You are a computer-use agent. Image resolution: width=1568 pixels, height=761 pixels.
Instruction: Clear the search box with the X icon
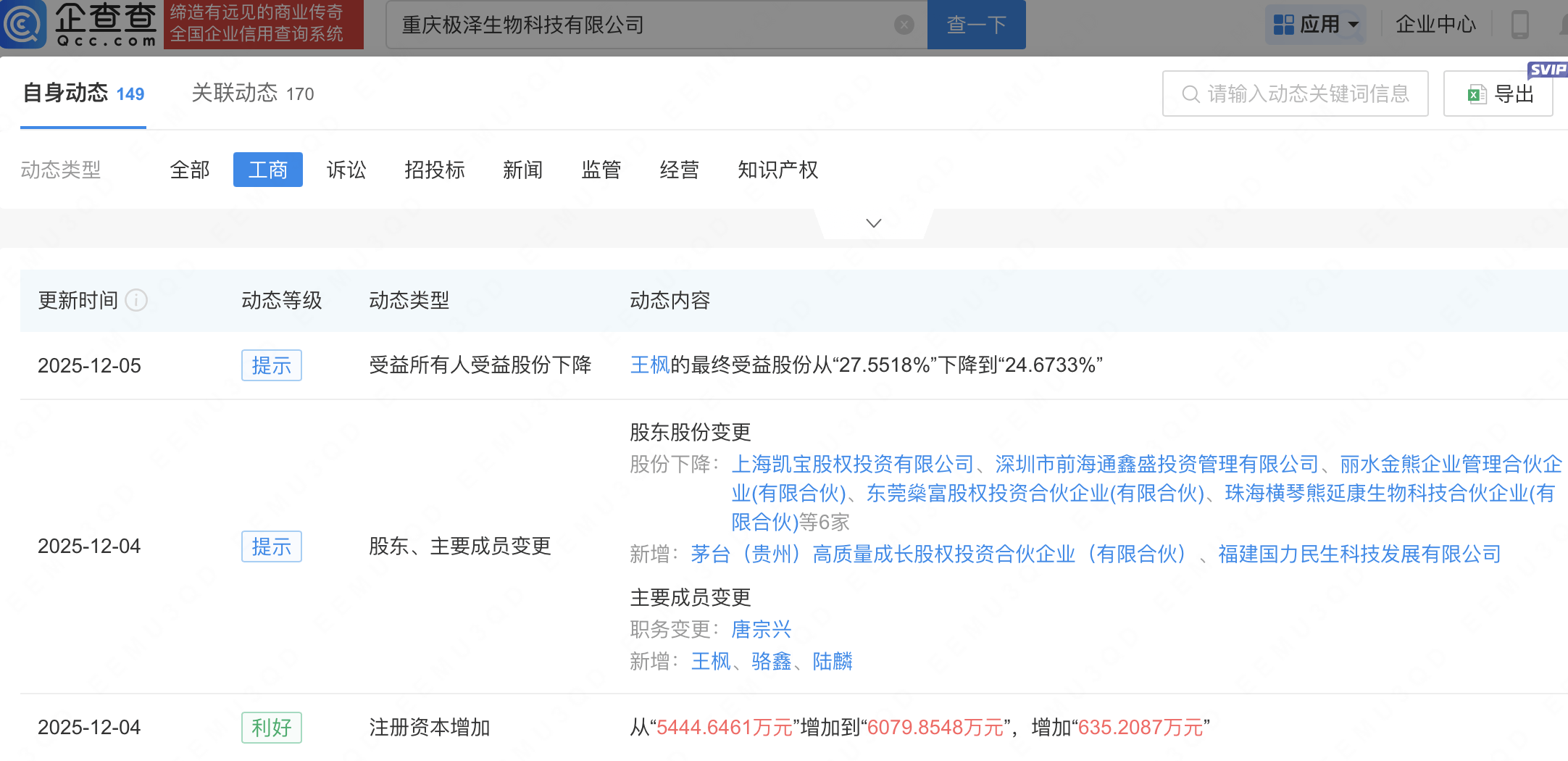point(904,25)
